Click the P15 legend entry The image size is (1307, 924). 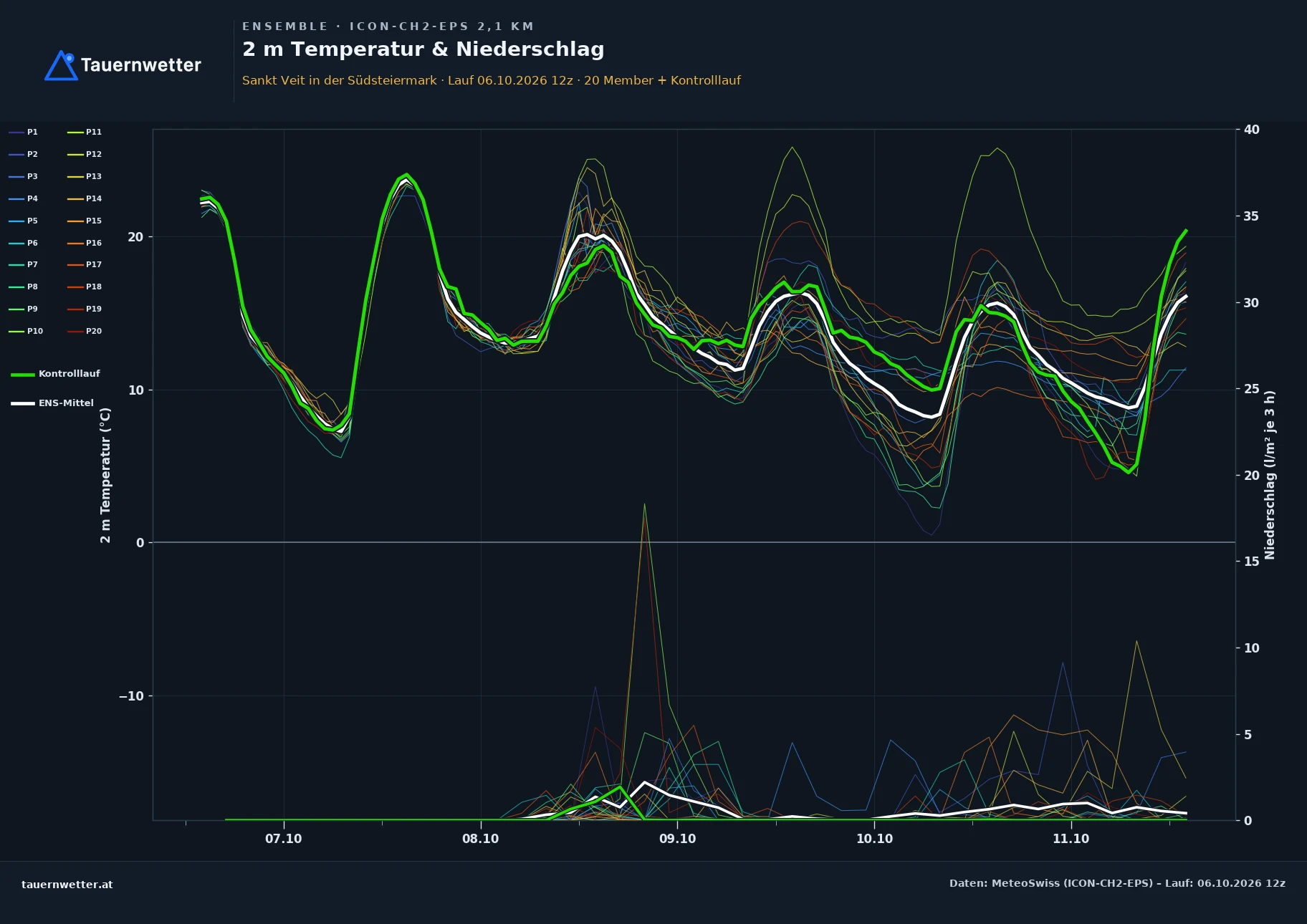85,221
